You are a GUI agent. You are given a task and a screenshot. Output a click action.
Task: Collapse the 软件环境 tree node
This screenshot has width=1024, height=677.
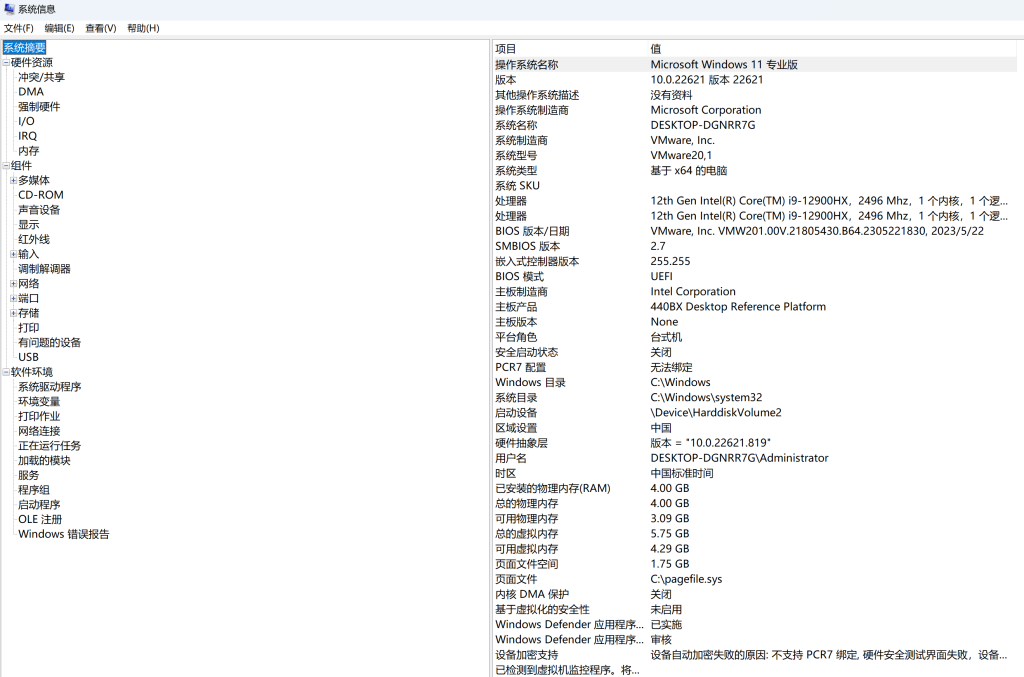tap(6, 372)
